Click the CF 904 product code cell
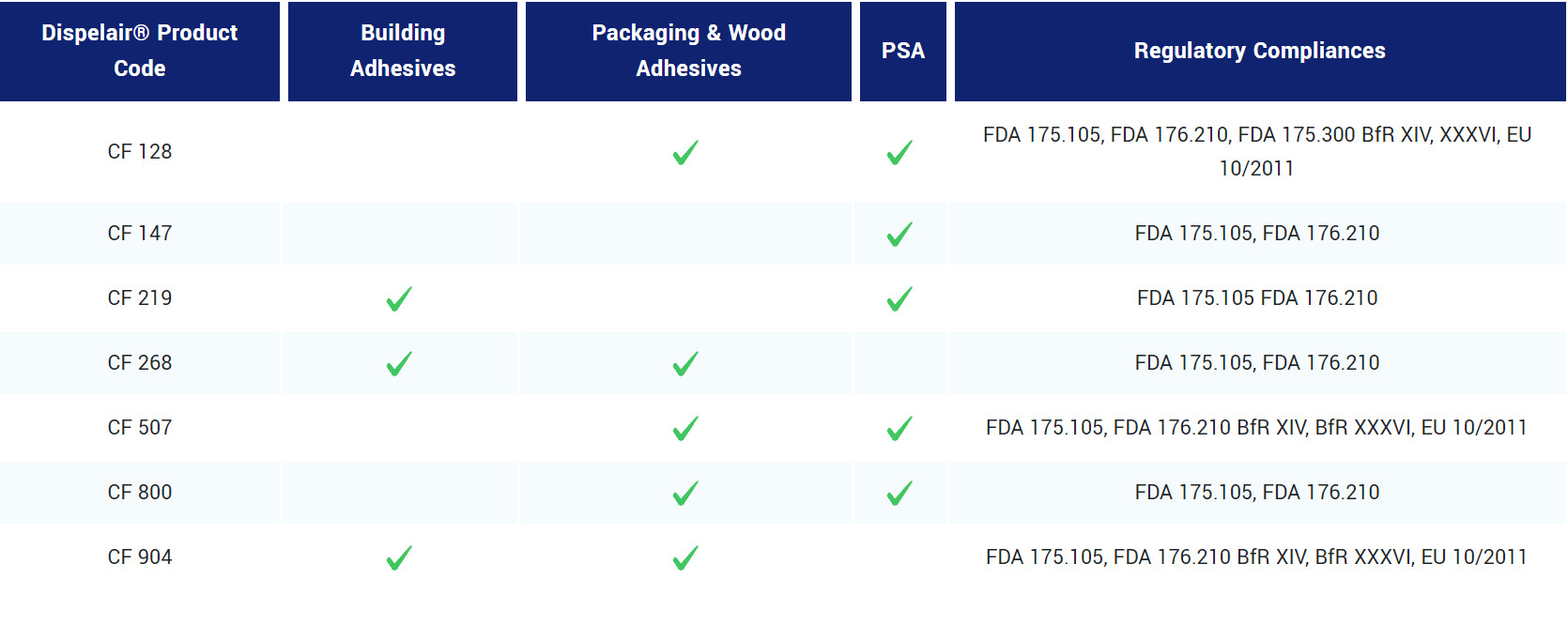 [x=140, y=557]
